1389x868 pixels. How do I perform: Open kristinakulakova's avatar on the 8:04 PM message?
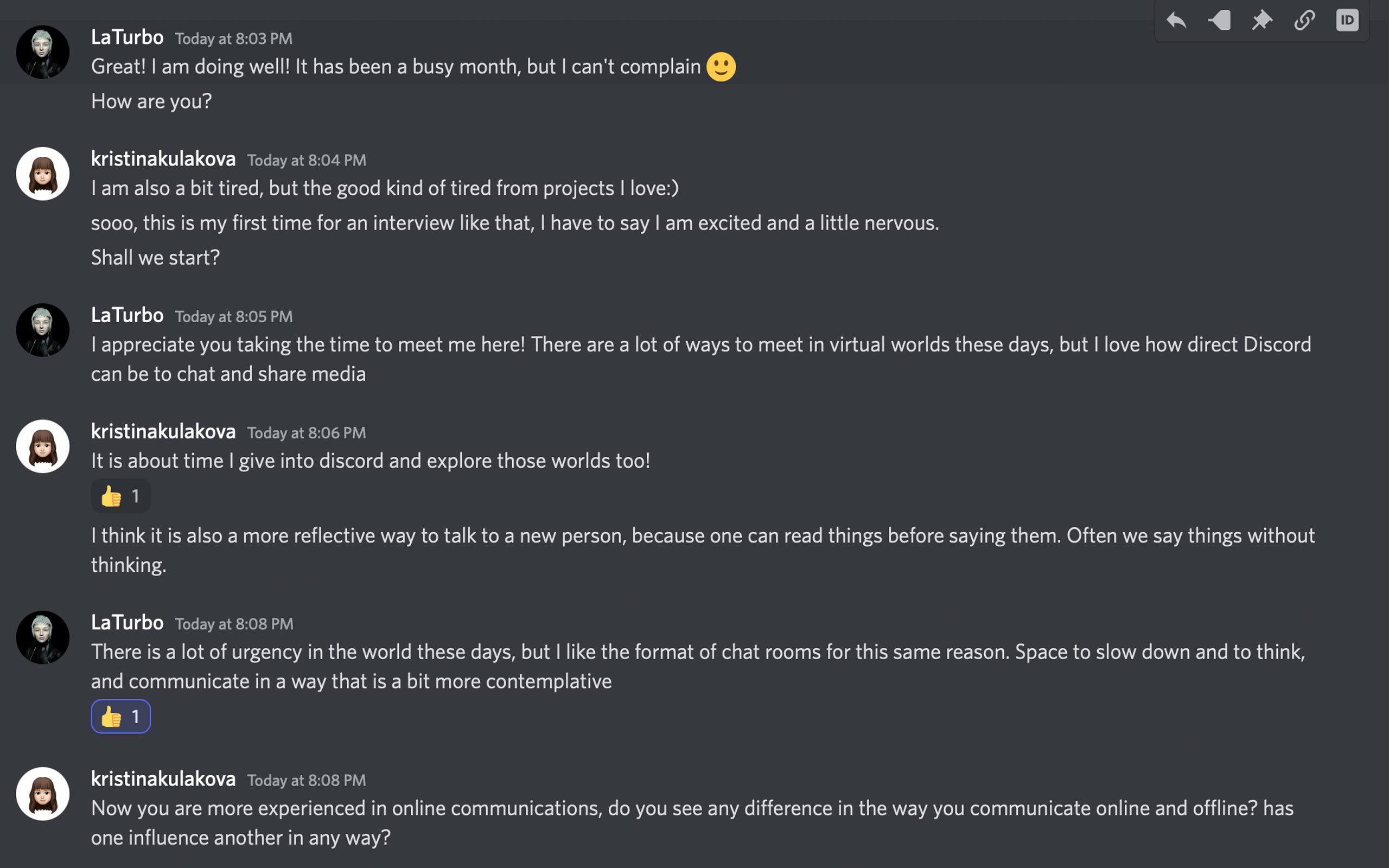pos(42,174)
